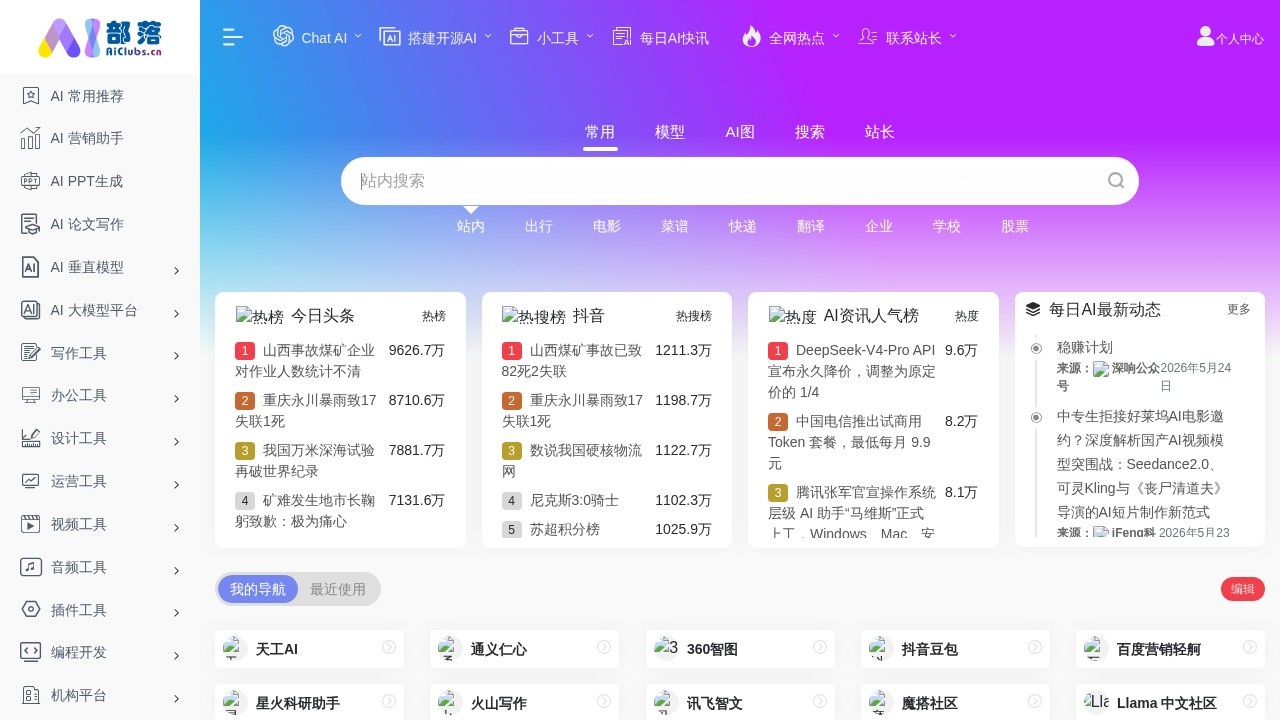The width and height of the screenshot is (1280, 720).
Task: Expand 视频工具 sidebar chevron
Action: pyautogui.click(x=176, y=527)
